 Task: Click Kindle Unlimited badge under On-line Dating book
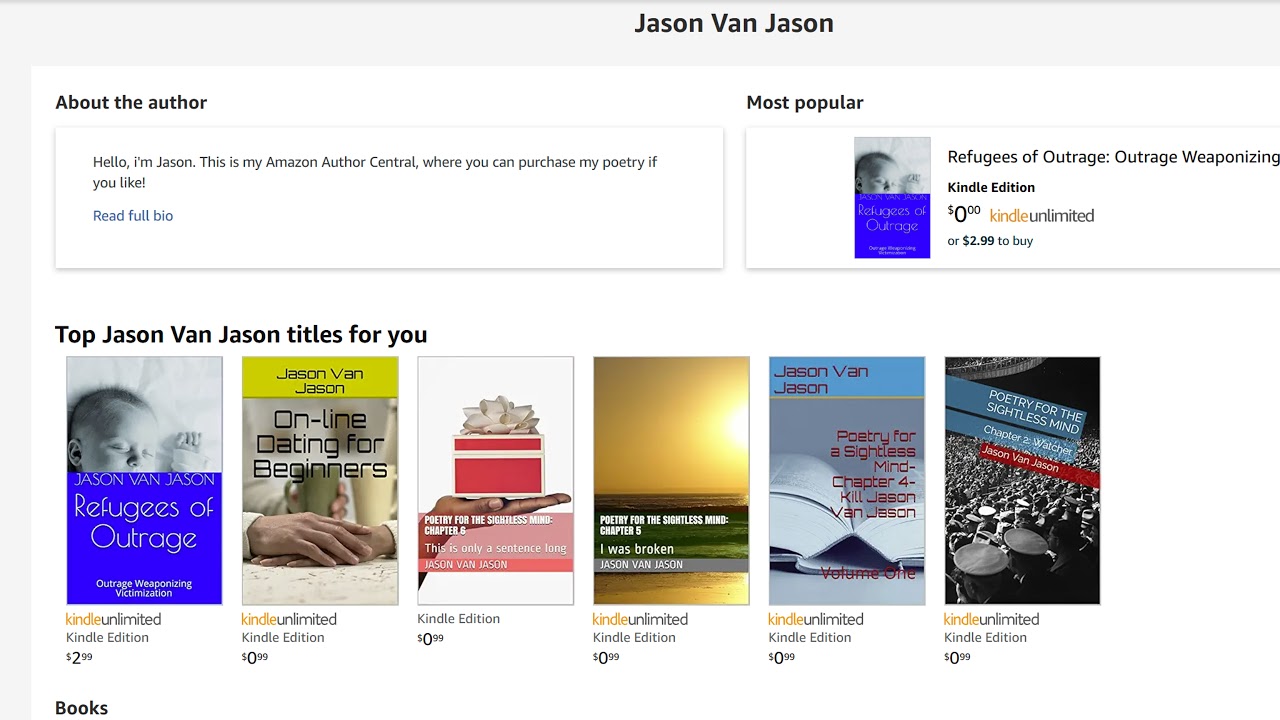pos(289,620)
